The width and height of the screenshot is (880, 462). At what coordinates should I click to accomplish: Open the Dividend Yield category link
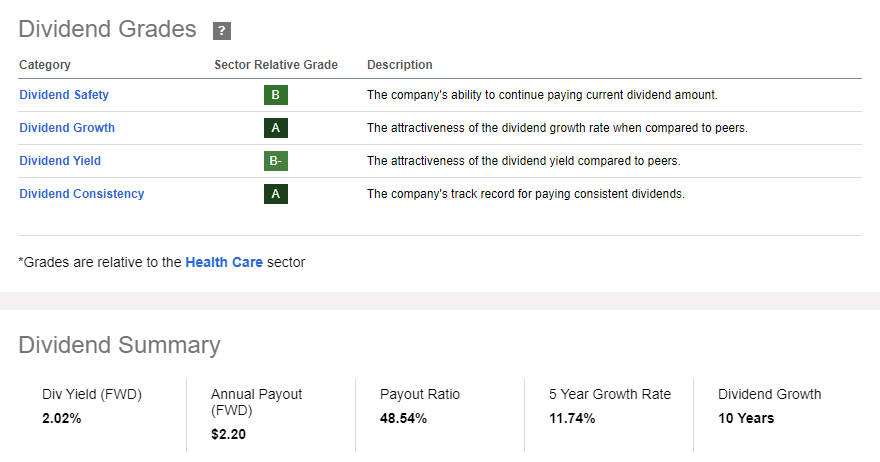click(60, 161)
